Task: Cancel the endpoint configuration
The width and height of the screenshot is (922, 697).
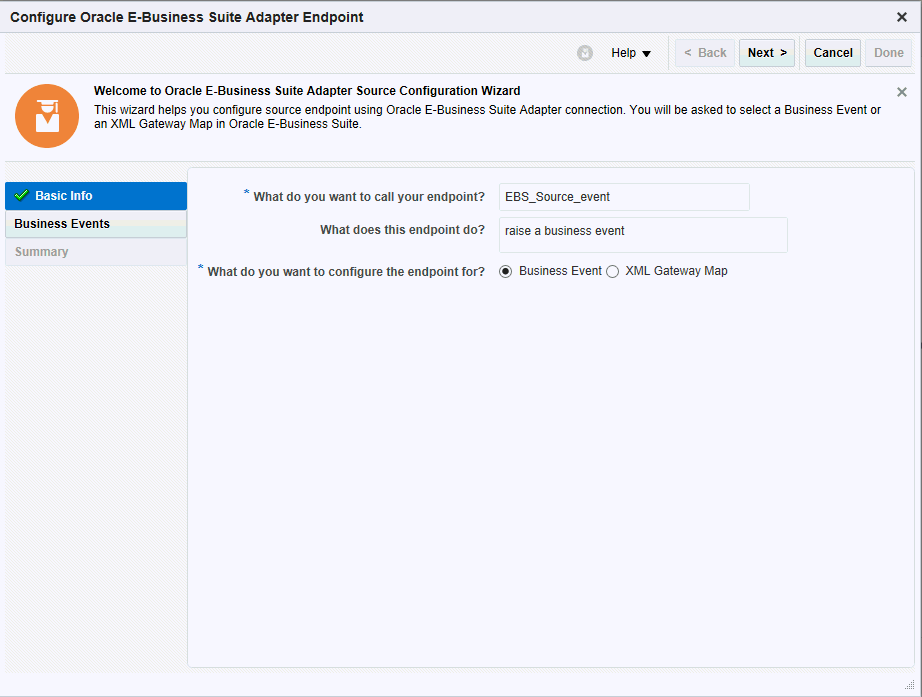Action: (833, 53)
